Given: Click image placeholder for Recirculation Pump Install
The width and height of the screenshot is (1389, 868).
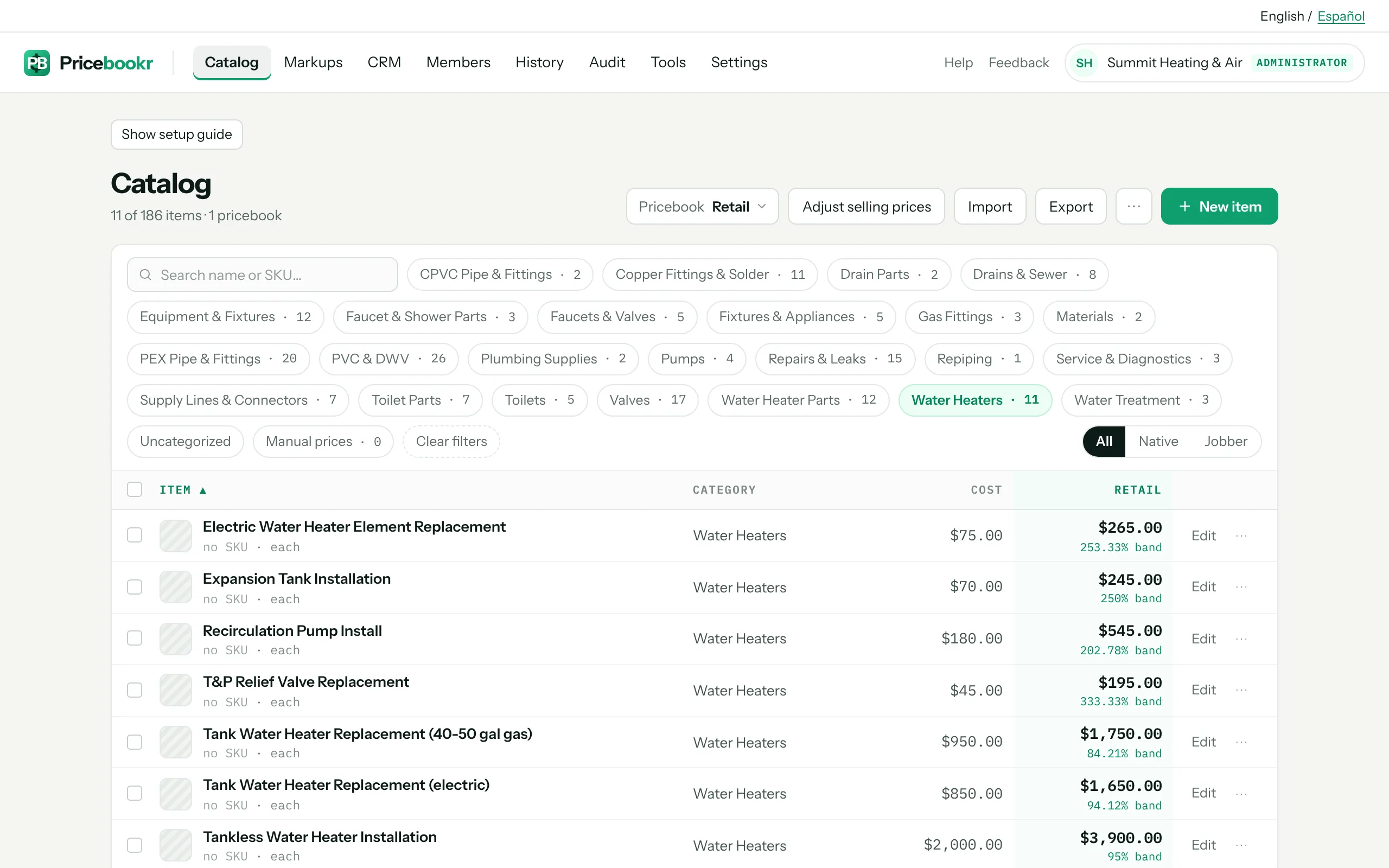Looking at the screenshot, I should (x=176, y=639).
